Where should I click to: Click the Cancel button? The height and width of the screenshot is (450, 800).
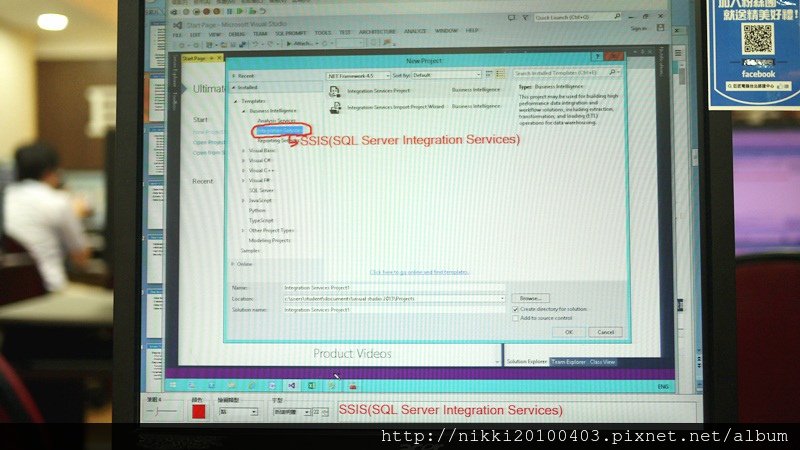click(606, 332)
